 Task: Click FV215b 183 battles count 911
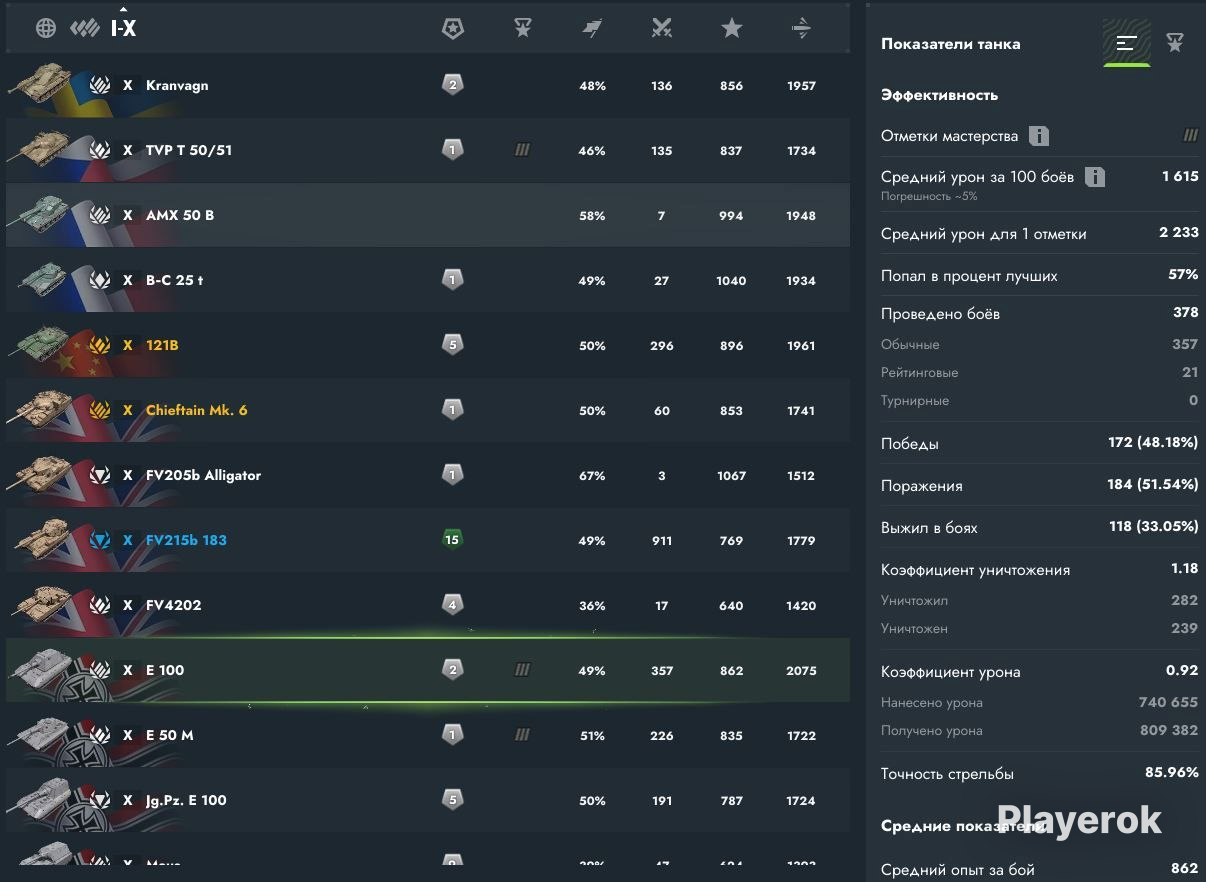click(x=661, y=541)
